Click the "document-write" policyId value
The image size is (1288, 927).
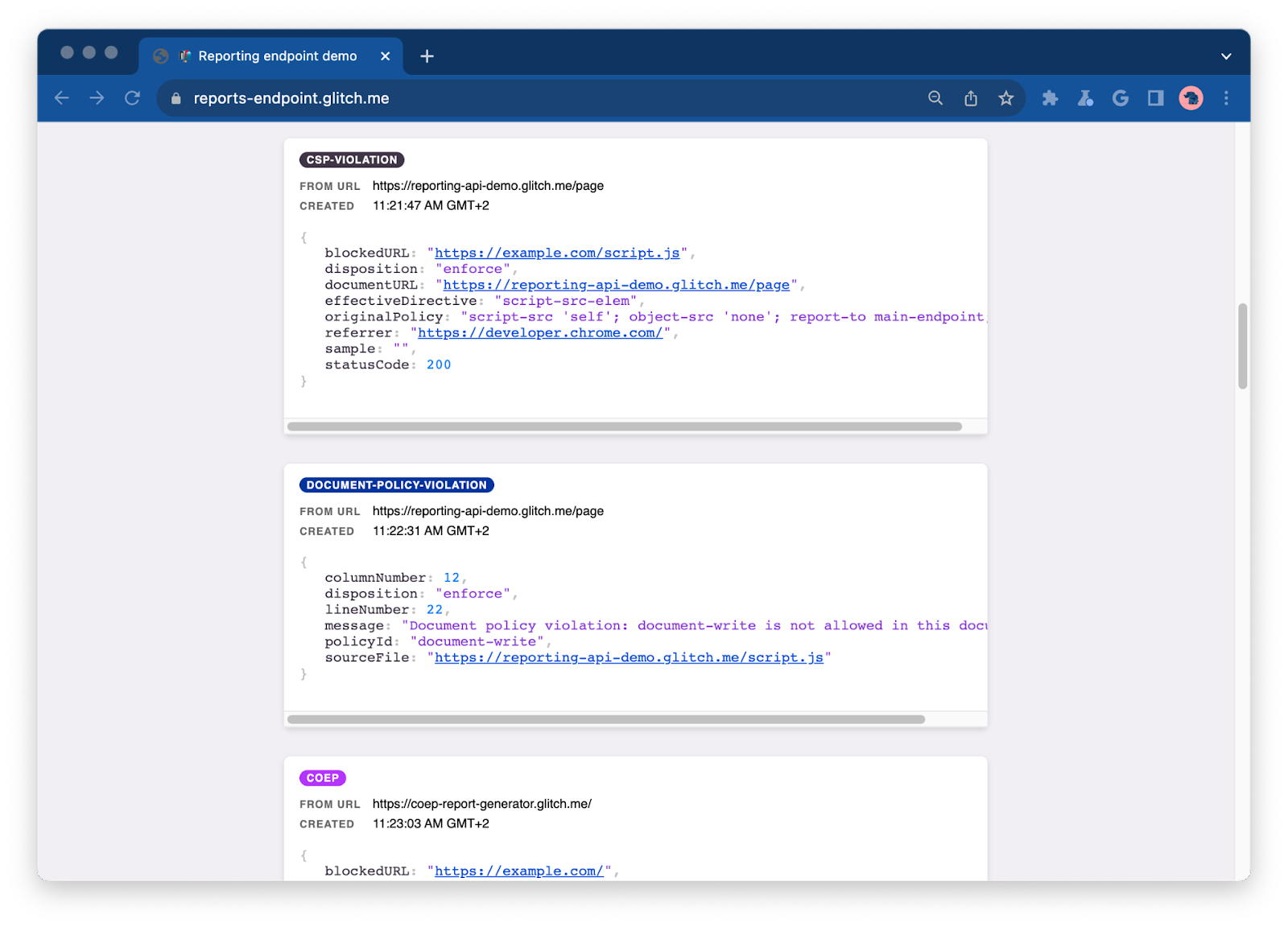[x=477, y=641]
